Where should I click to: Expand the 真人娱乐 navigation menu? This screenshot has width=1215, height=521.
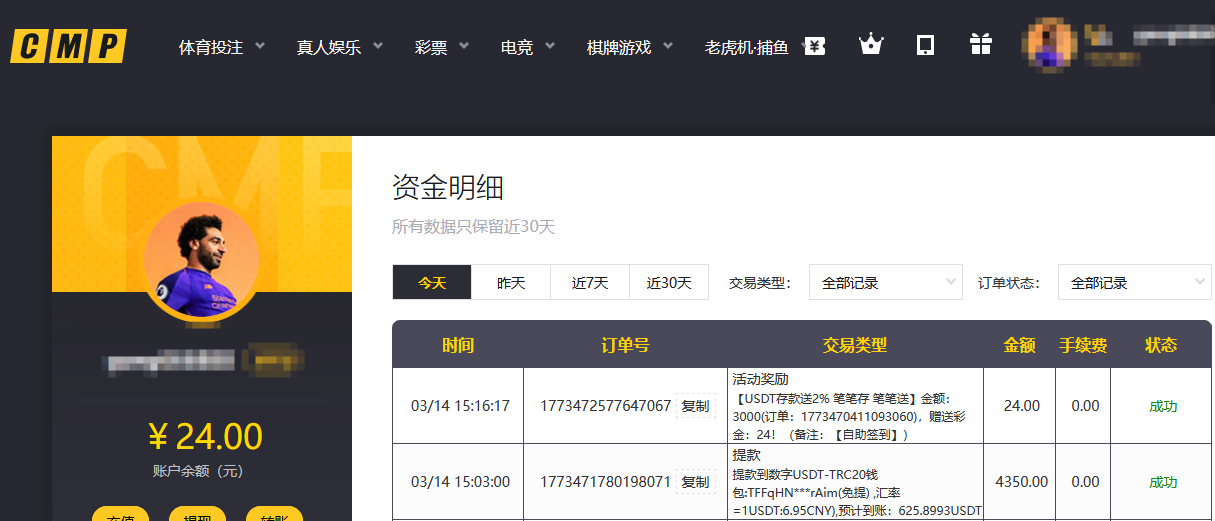pos(339,47)
